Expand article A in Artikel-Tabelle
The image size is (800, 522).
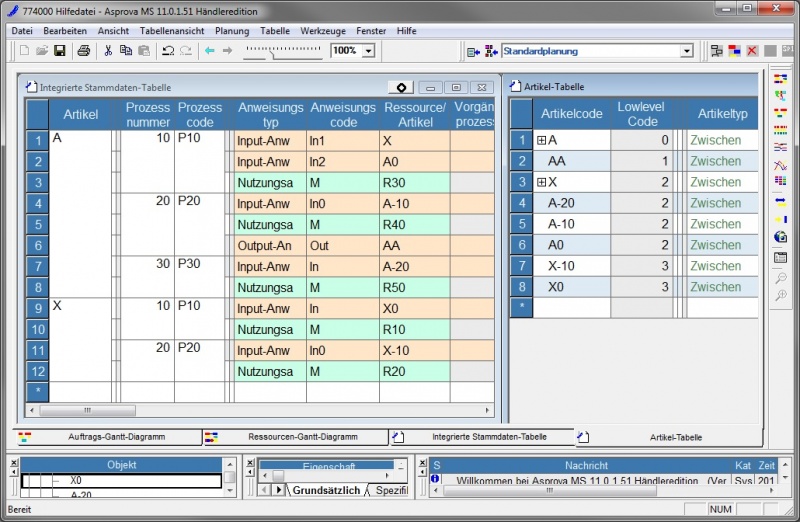pyautogui.click(x=541, y=141)
